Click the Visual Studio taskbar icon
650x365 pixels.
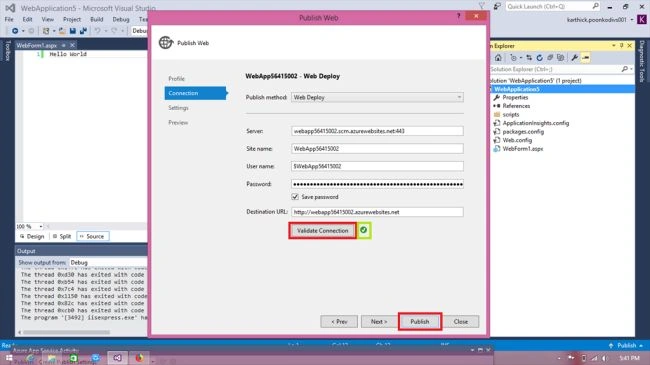point(117,358)
